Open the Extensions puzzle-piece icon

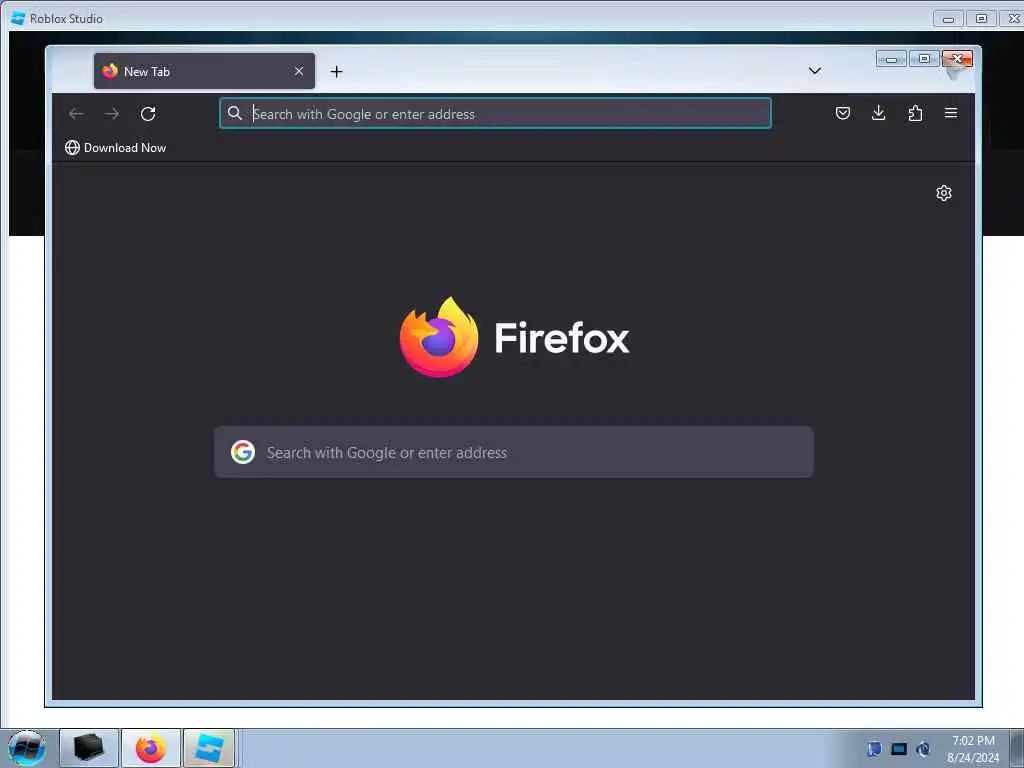pyautogui.click(x=915, y=113)
